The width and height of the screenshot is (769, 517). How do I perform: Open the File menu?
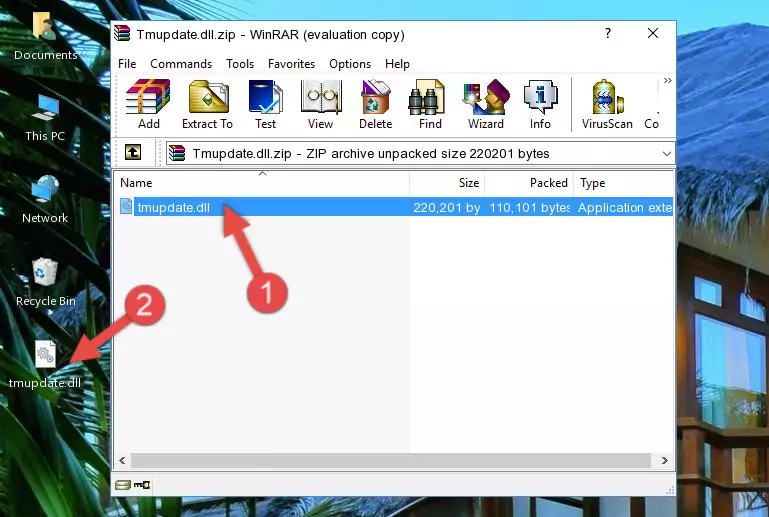click(x=127, y=64)
